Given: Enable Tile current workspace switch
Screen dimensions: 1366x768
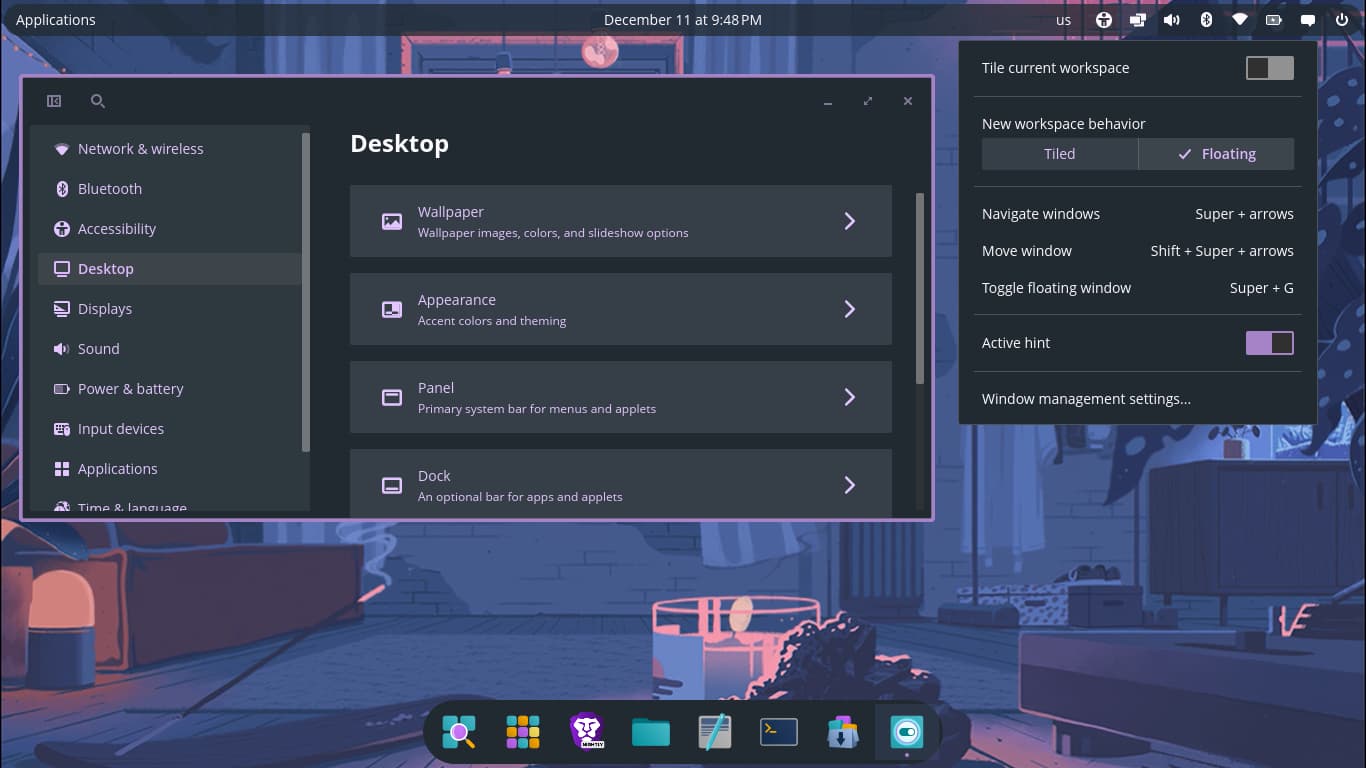Looking at the screenshot, I should click(1269, 68).
